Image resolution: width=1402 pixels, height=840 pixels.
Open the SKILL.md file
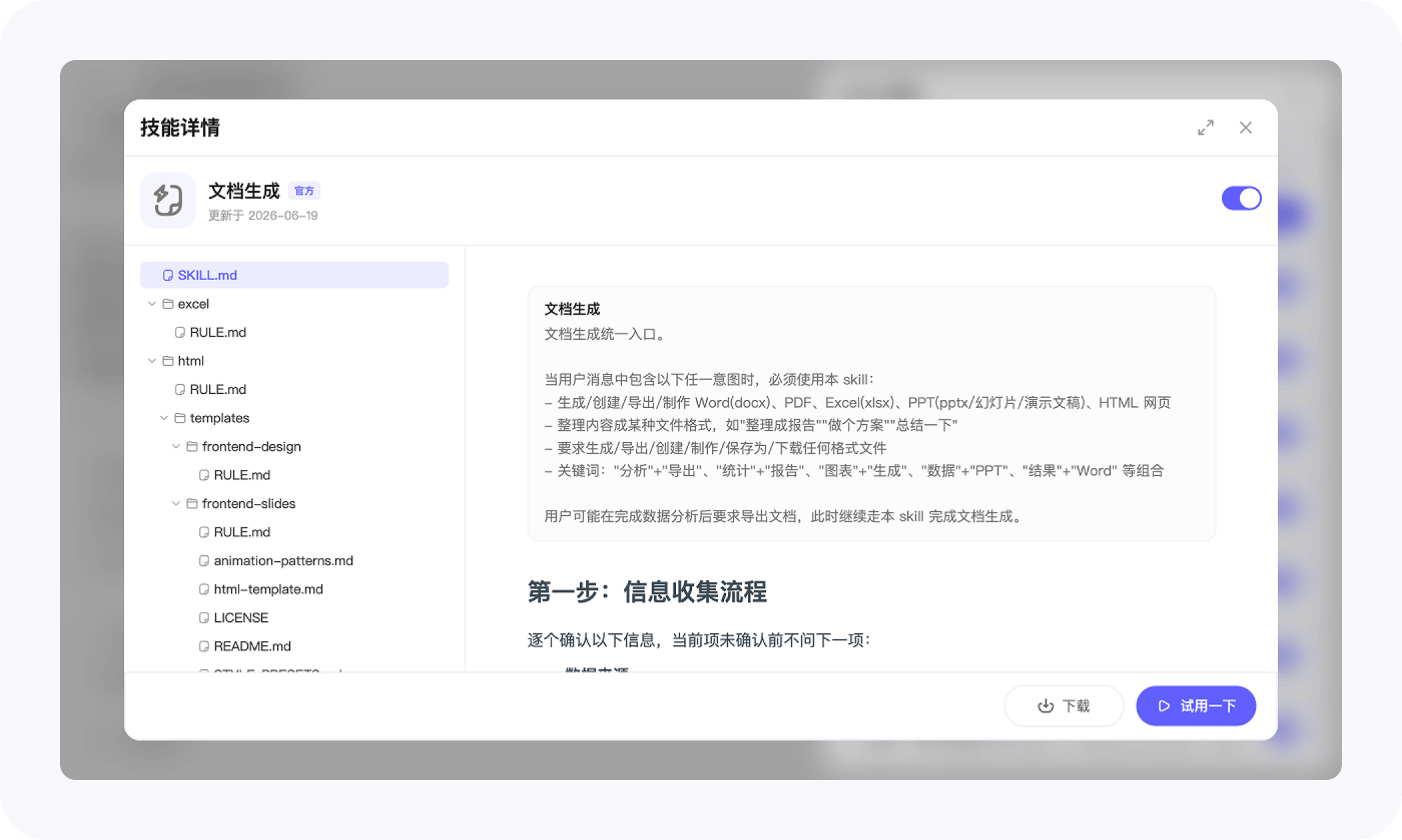coord(294,275)
